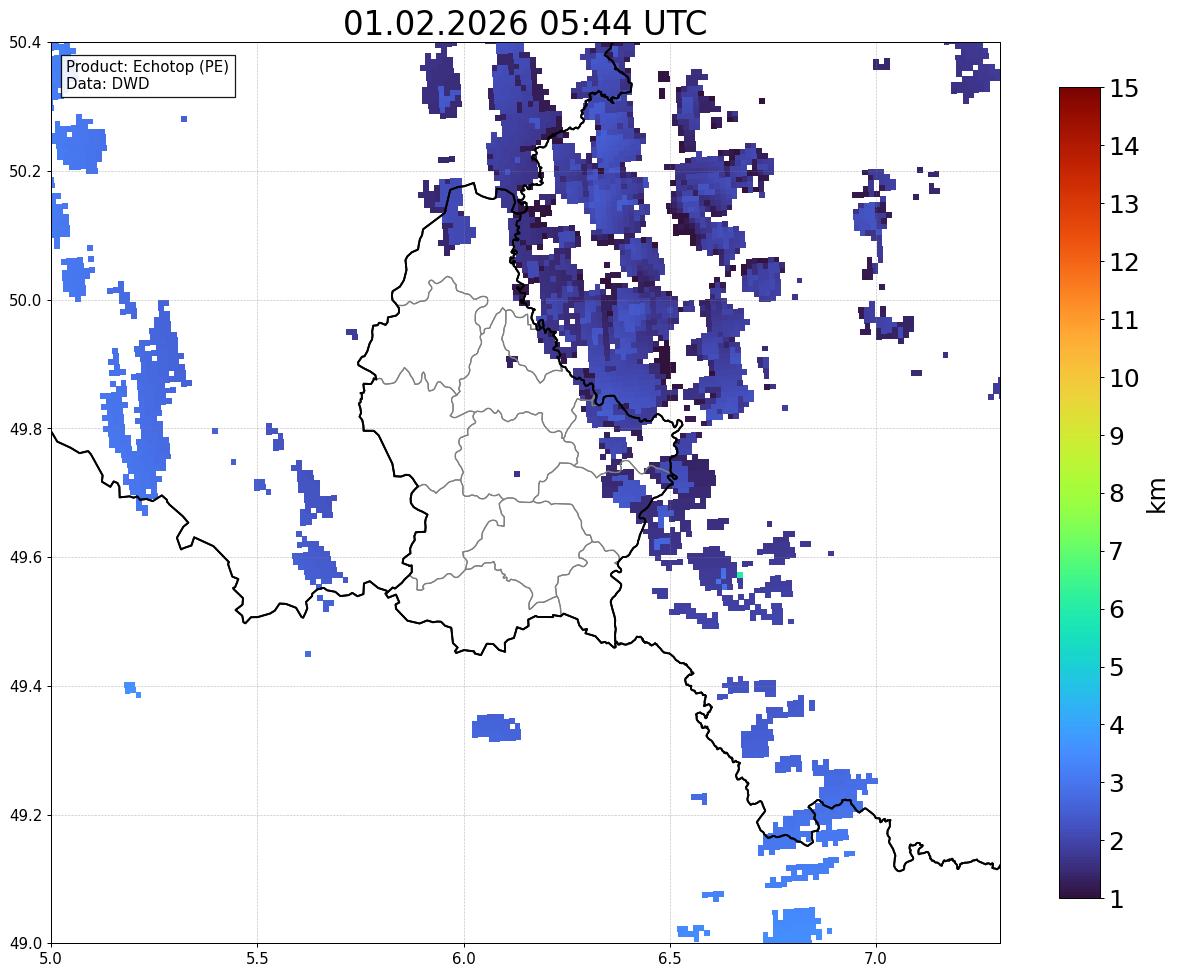Click colorbar tick label 12
Viewport: 1178px width, 976px height.
pyautogui.click(x=1124, y=262)
